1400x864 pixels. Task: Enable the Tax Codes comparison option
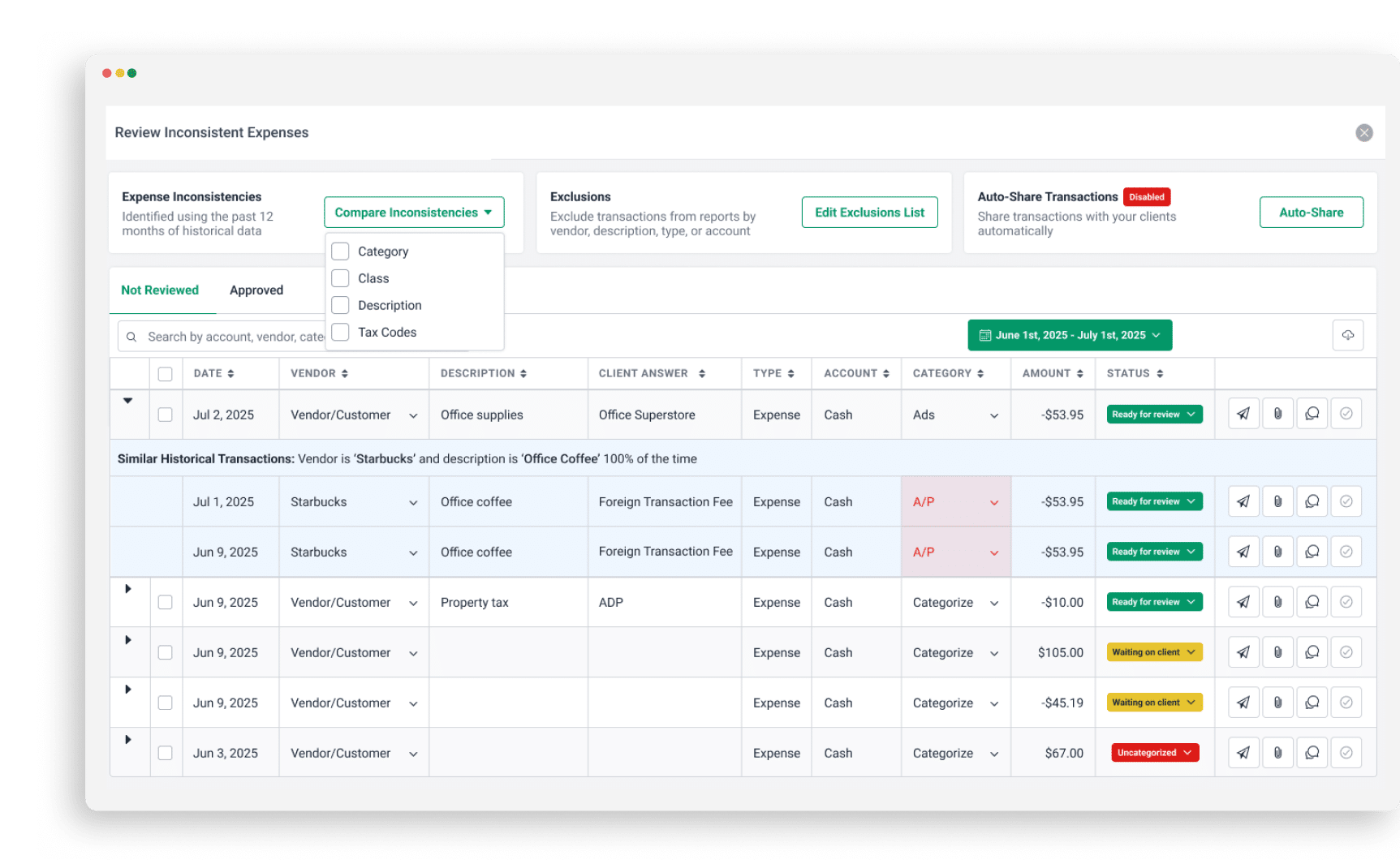click(x=340, y=332)
